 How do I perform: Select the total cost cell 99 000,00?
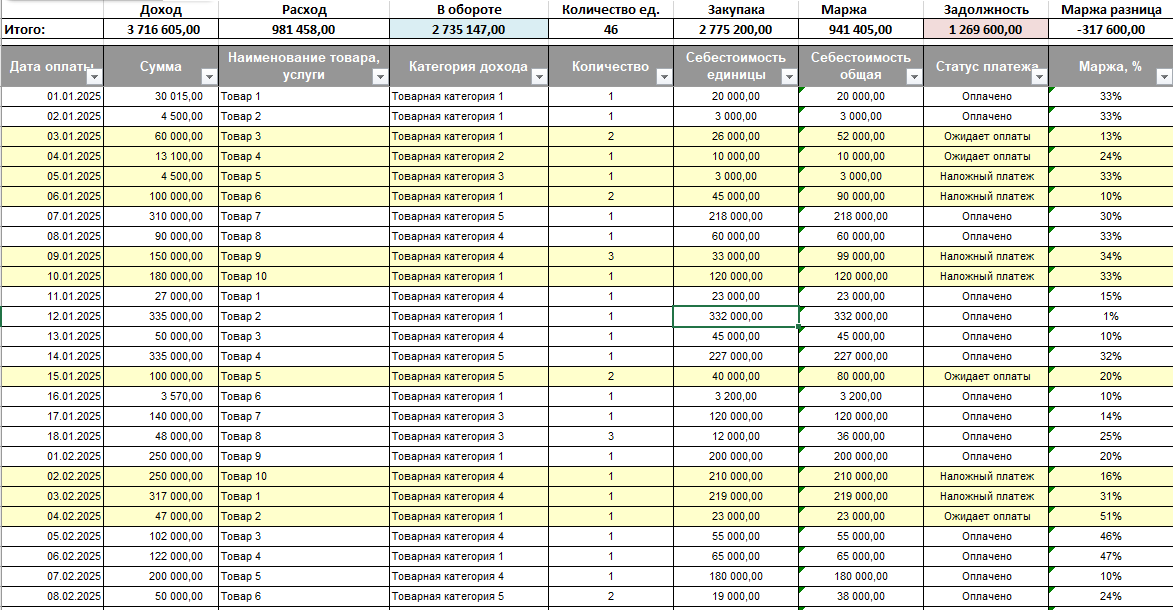(861, 257)
